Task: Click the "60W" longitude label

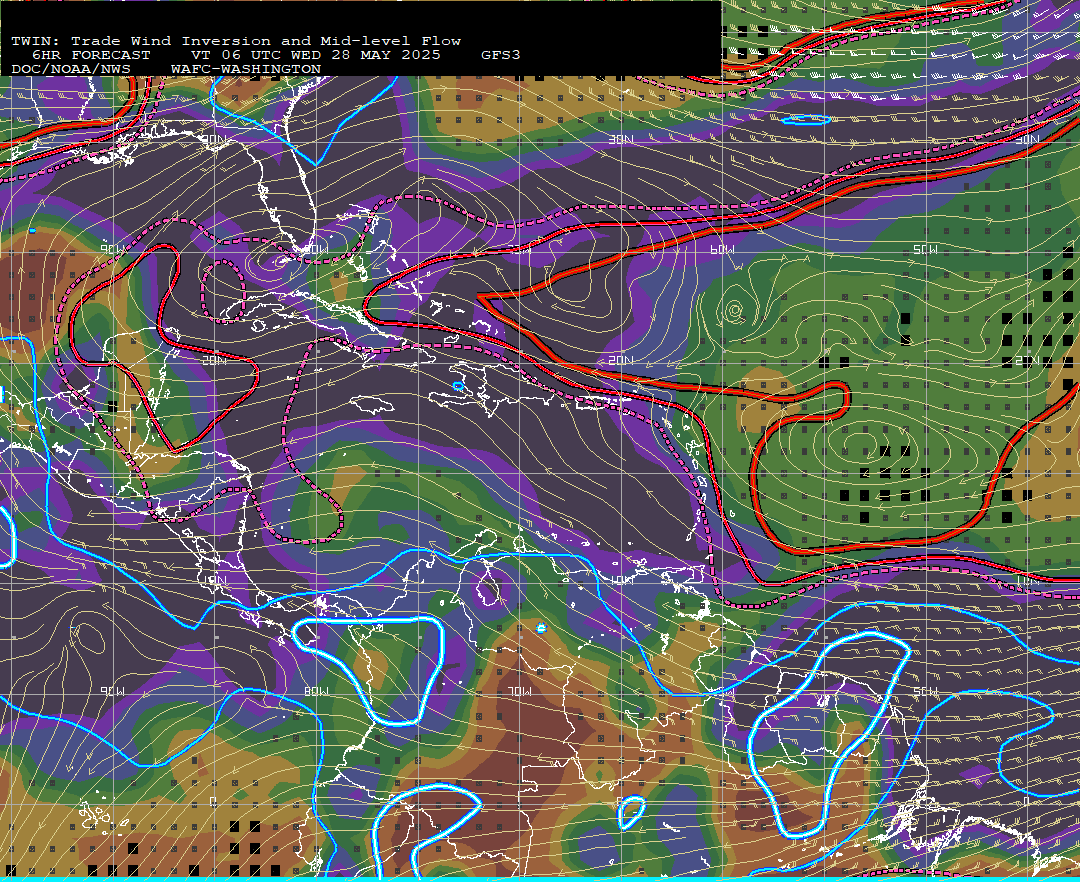Action: click(x=723, y=249)
